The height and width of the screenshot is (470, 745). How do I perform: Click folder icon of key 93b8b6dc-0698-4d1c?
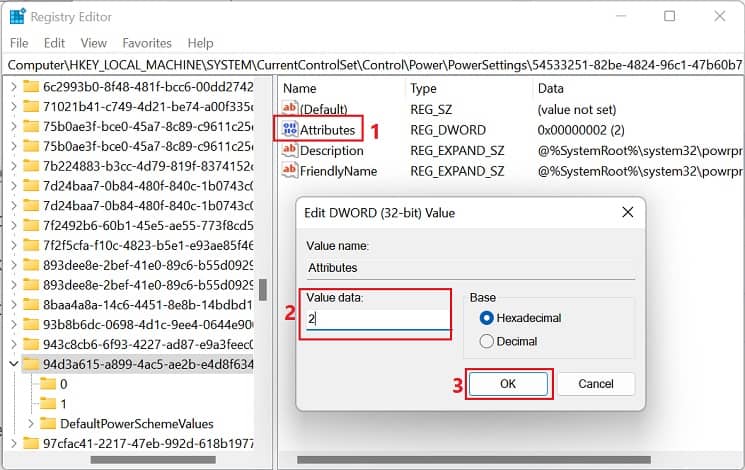[x=31, y=324]
